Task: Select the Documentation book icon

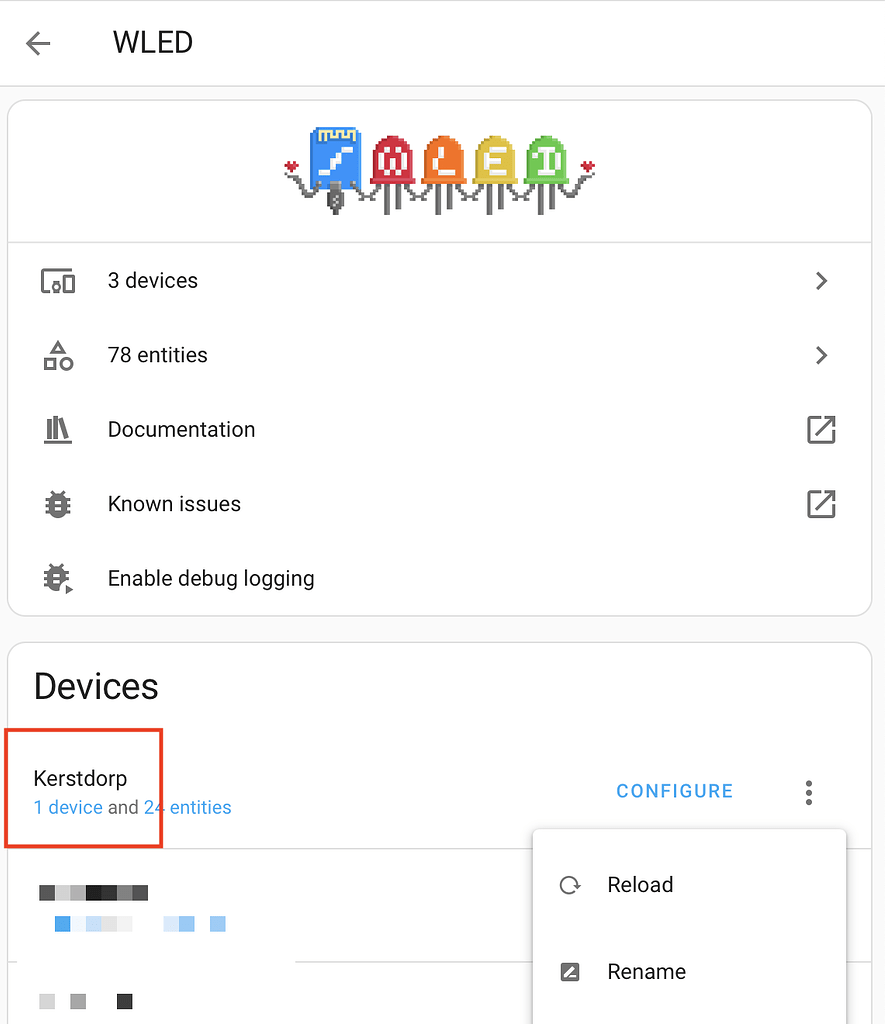Action: (x=58, y=430)
